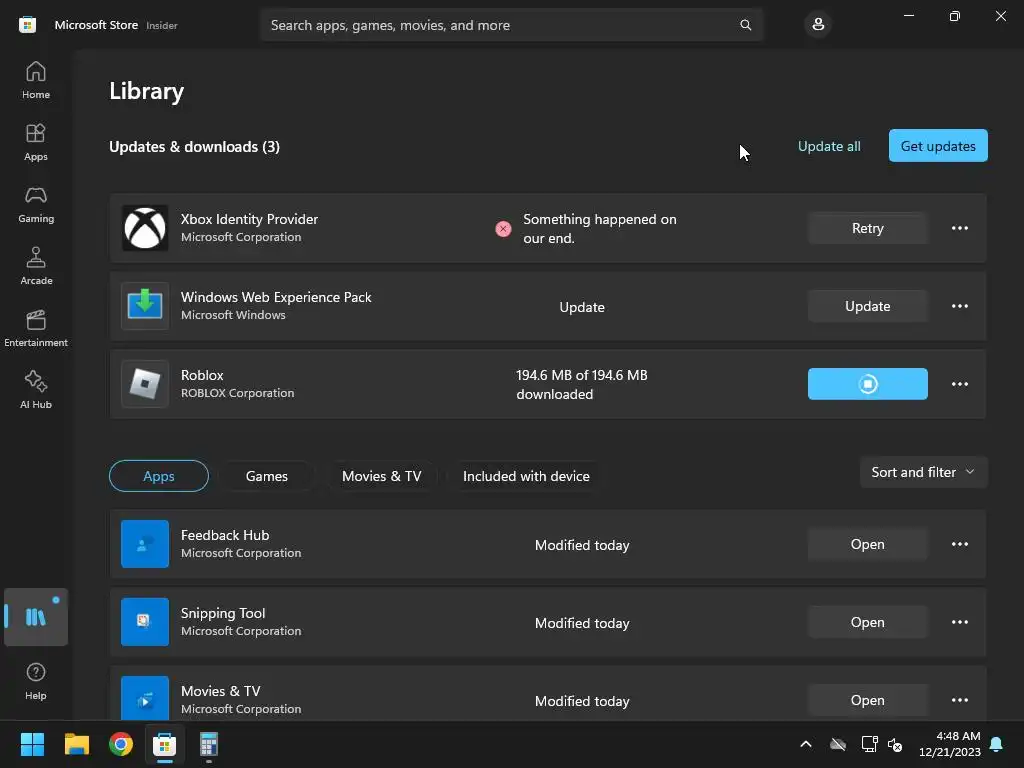The height and width of the screenshot is (768, 1024).
Task: Open Help in the sidebar
Action: [35, 681]
